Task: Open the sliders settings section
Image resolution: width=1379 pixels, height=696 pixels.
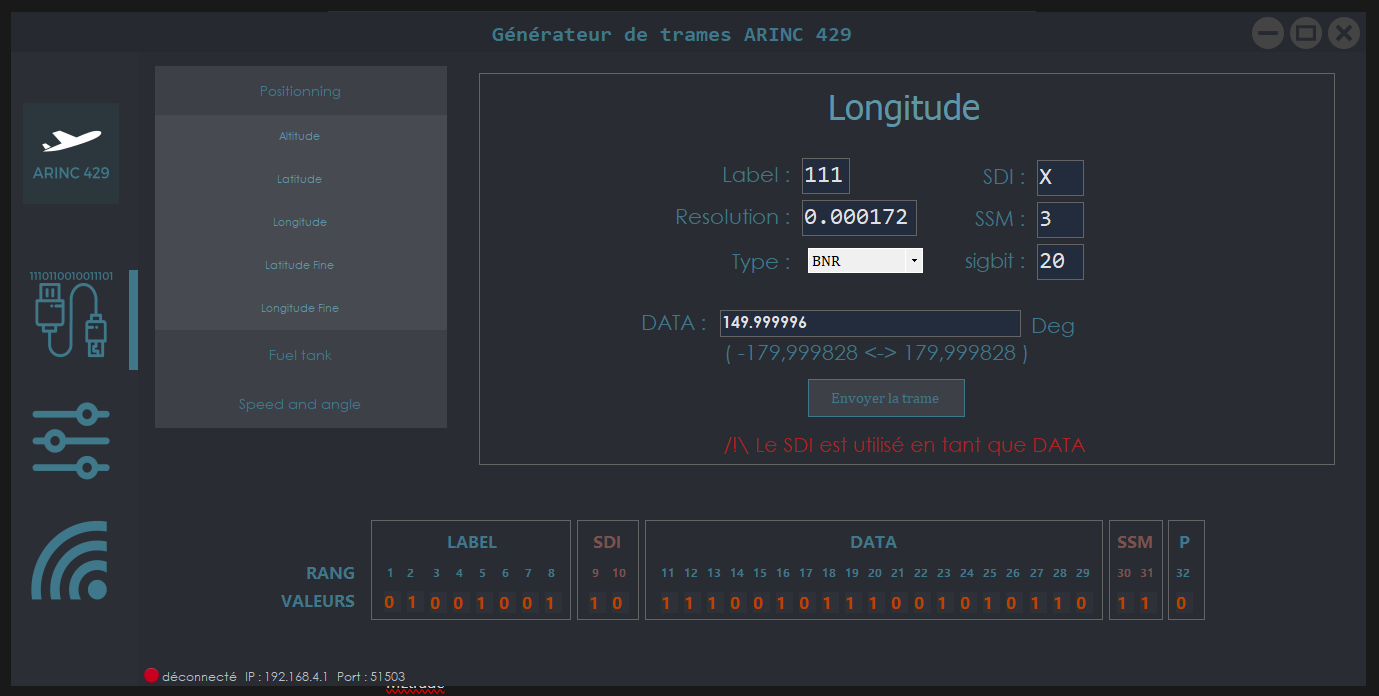Action: pyautogui.click(x=71, y=440)
